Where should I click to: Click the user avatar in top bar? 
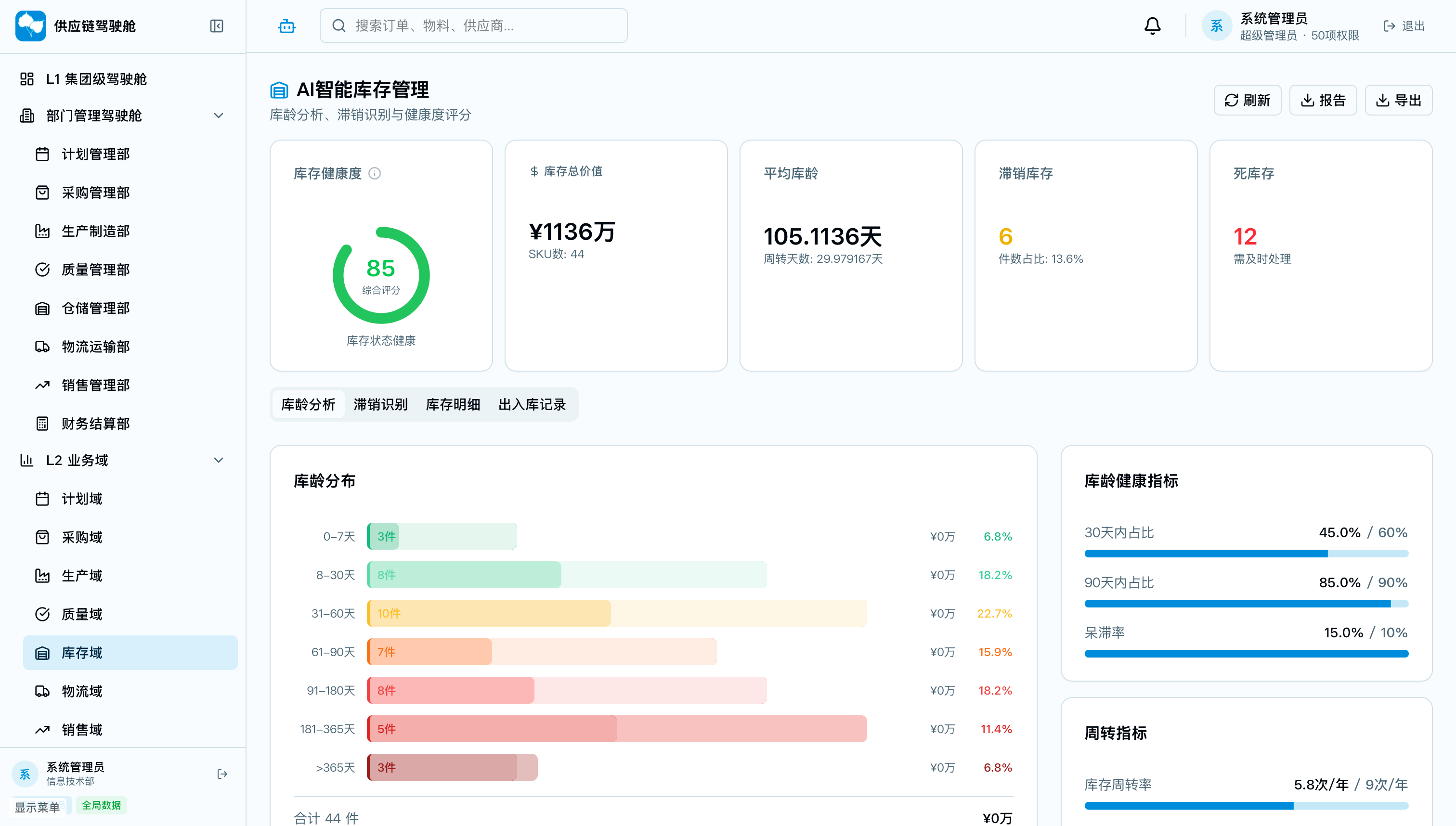pyautogui.click(x=1217, y=26)
